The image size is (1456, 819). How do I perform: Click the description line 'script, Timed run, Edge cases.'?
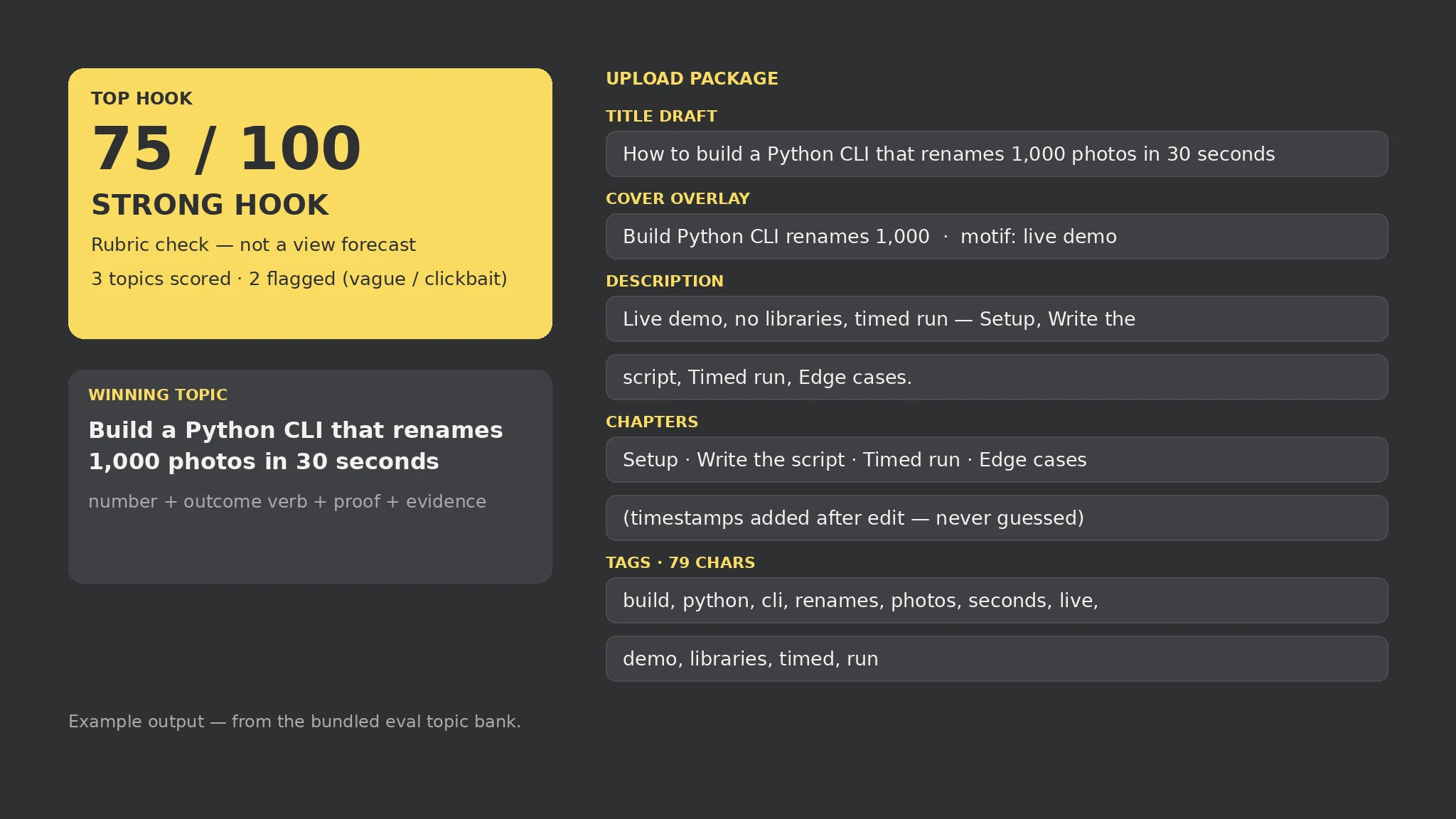(x=997, y=377)
